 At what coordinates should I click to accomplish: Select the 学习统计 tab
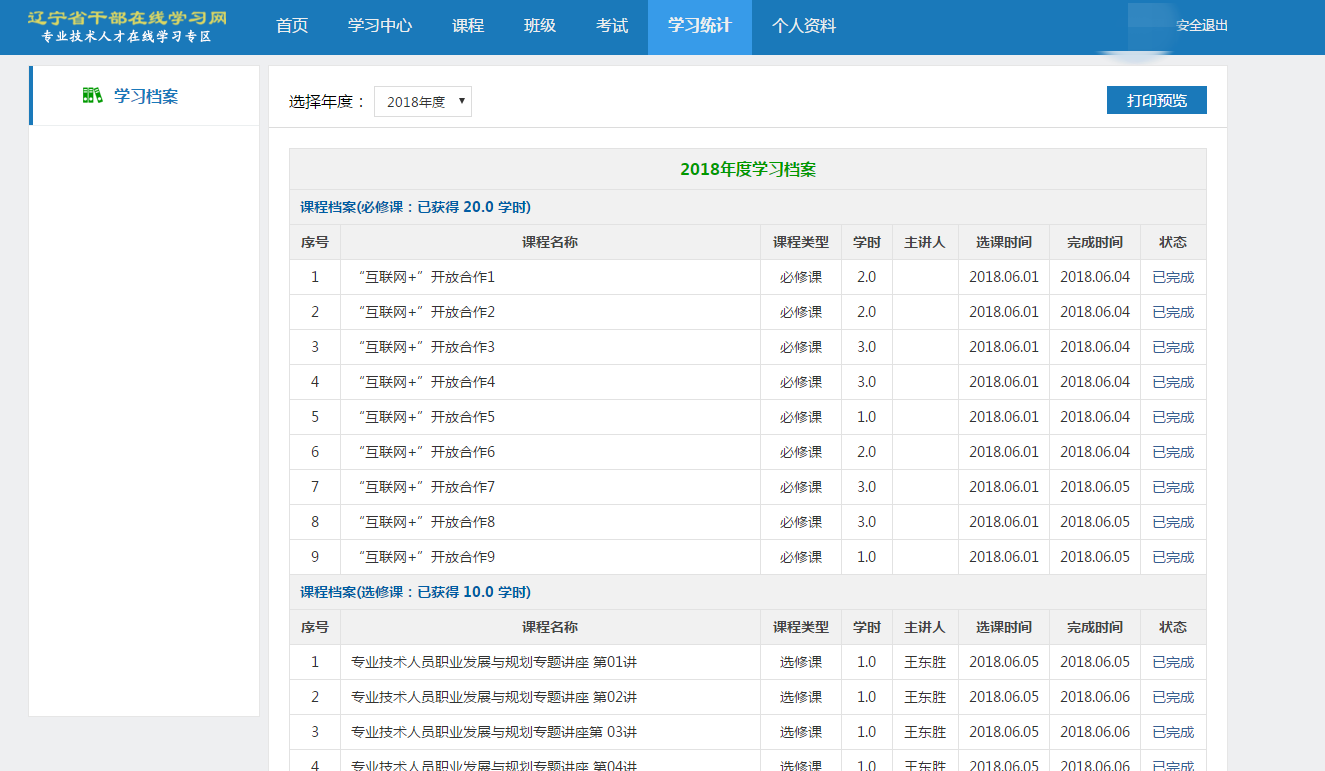700,27
